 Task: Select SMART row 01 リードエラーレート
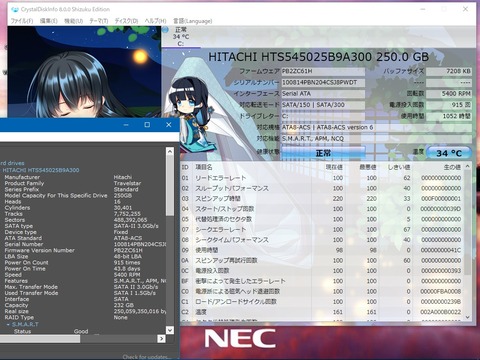pos(322,178)
